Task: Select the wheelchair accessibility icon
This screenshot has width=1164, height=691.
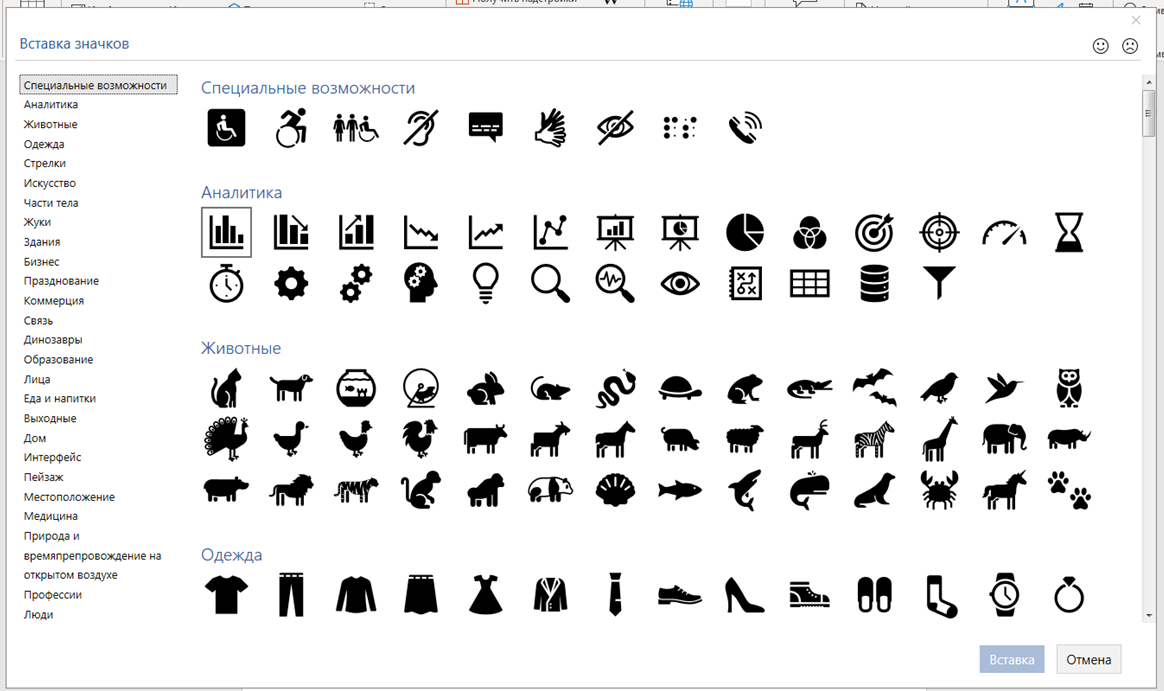Action: (x=226, y=127)
